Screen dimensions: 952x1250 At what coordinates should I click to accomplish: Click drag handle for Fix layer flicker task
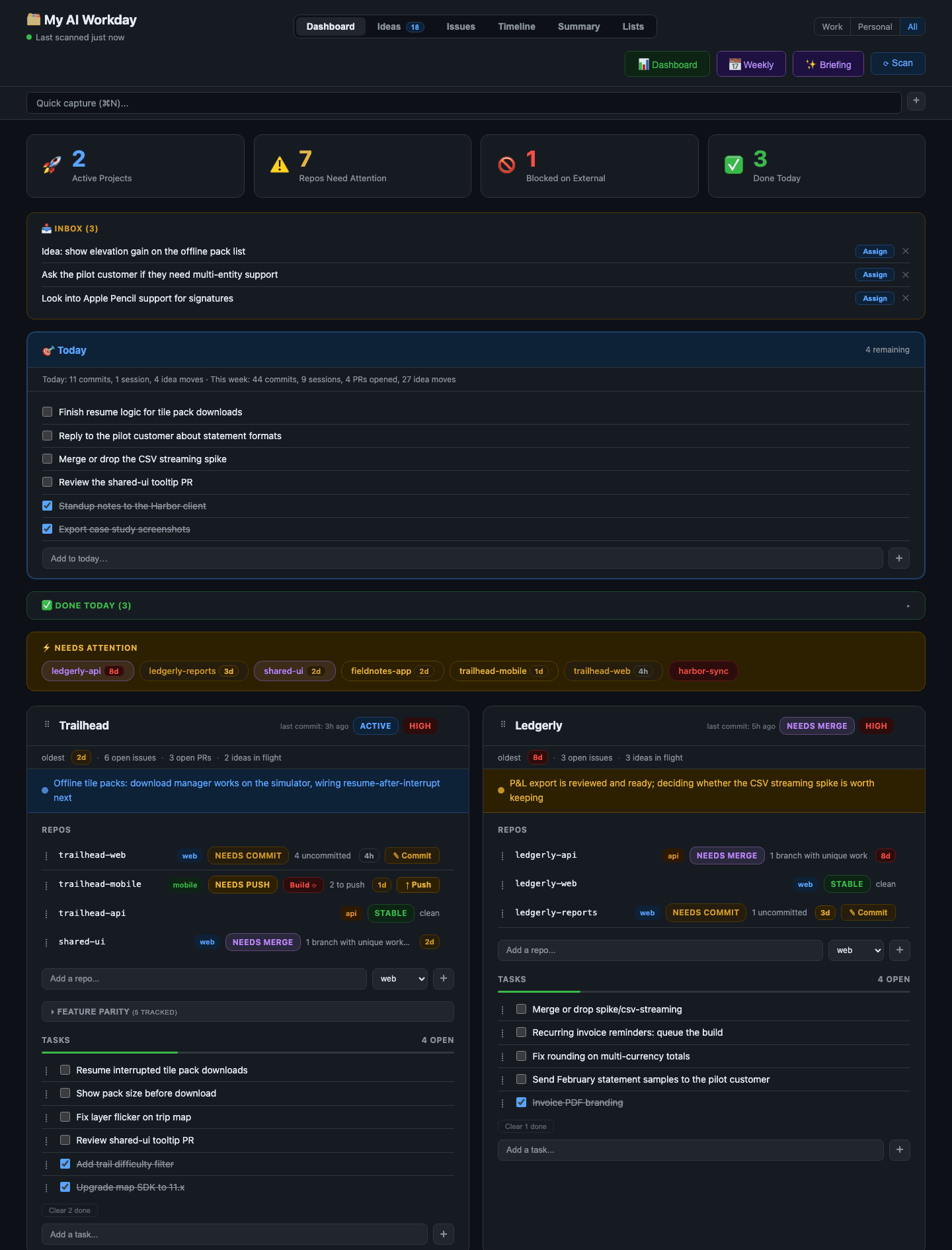[x=46, y=1118]
